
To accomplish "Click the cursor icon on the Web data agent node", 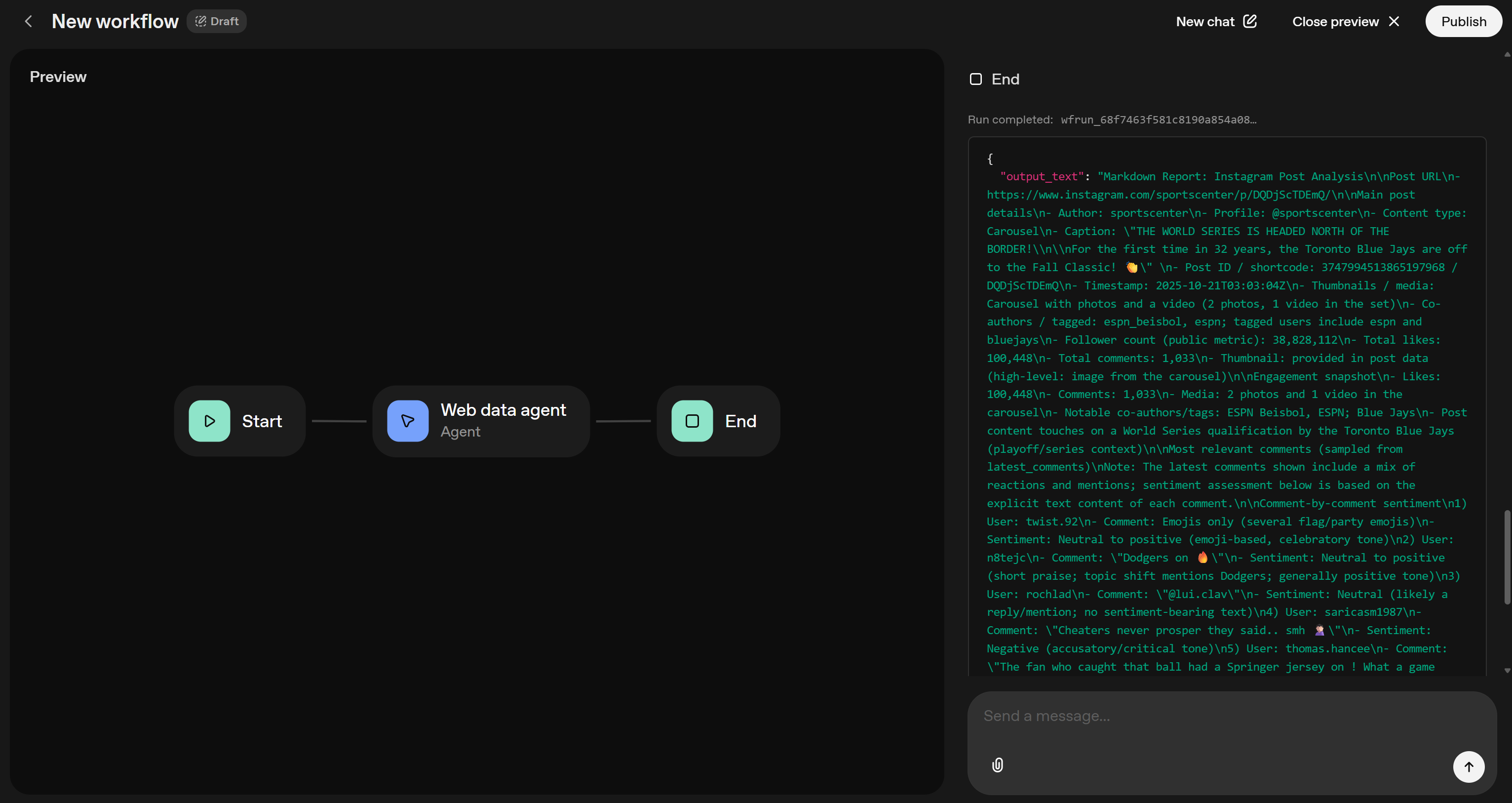I will (x=407, y=421).
